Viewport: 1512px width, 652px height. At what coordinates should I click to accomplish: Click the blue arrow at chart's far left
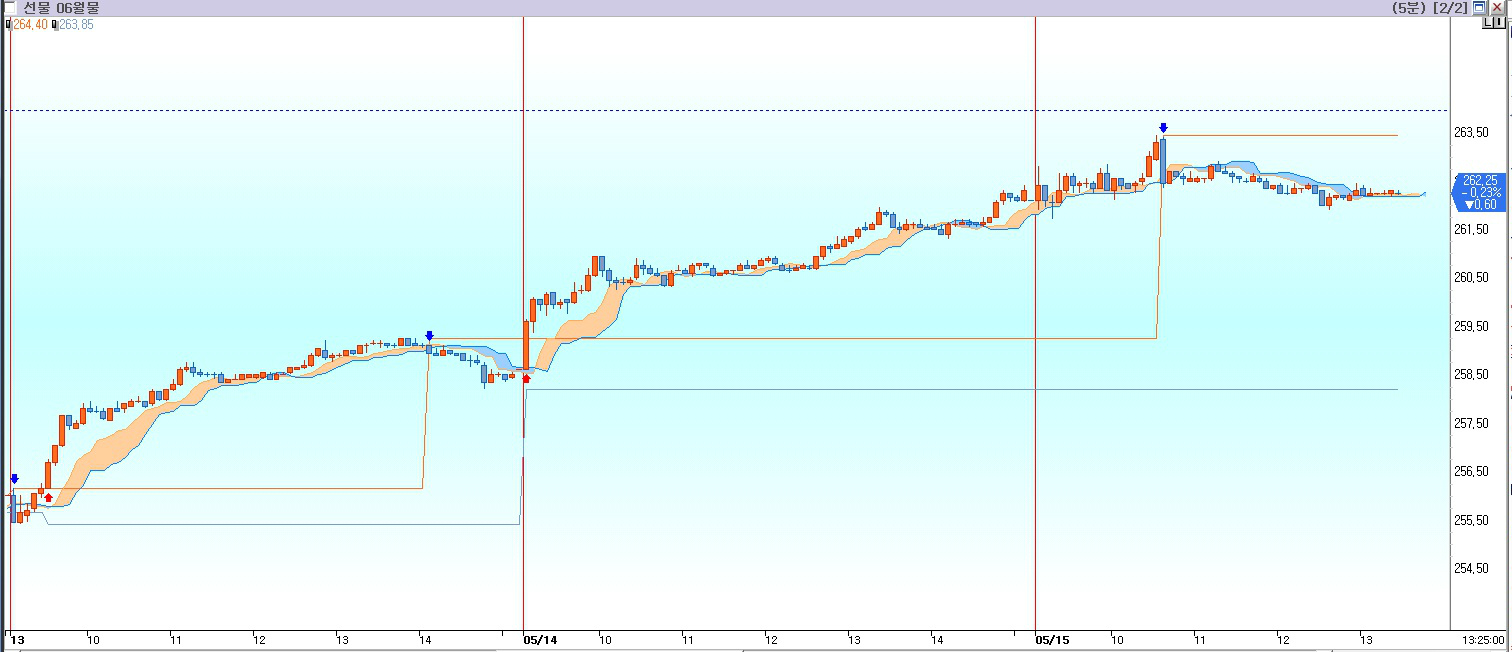coord(14,479)
